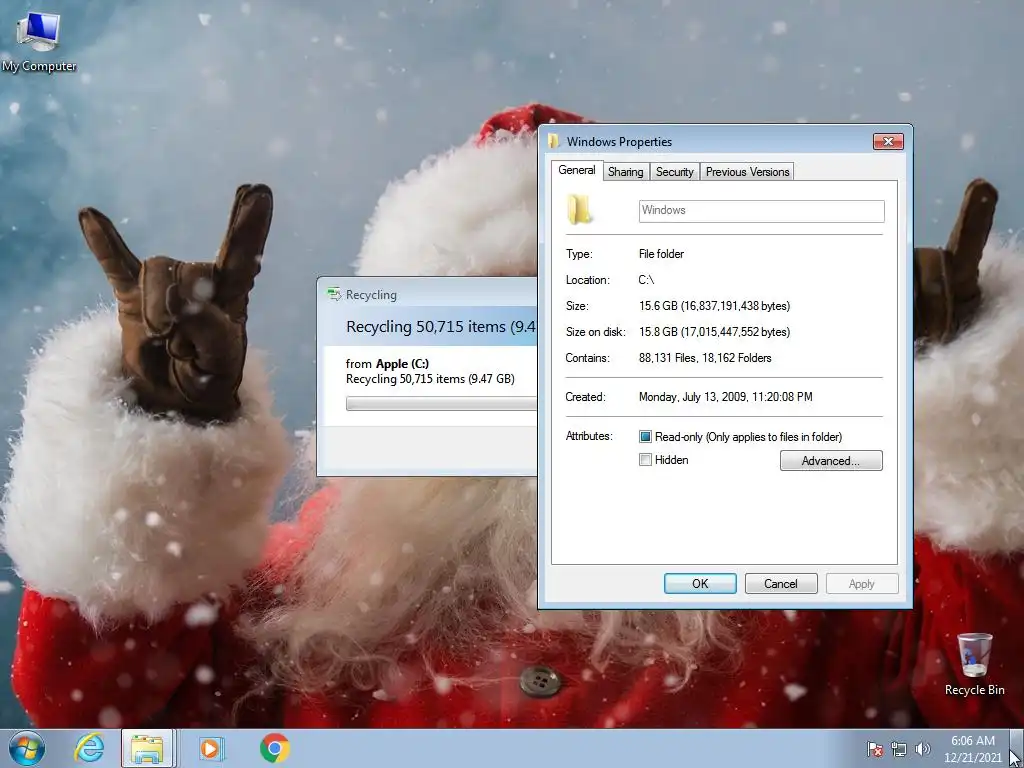
Task: Click the network icon in system tray
Action: point(899,749)
